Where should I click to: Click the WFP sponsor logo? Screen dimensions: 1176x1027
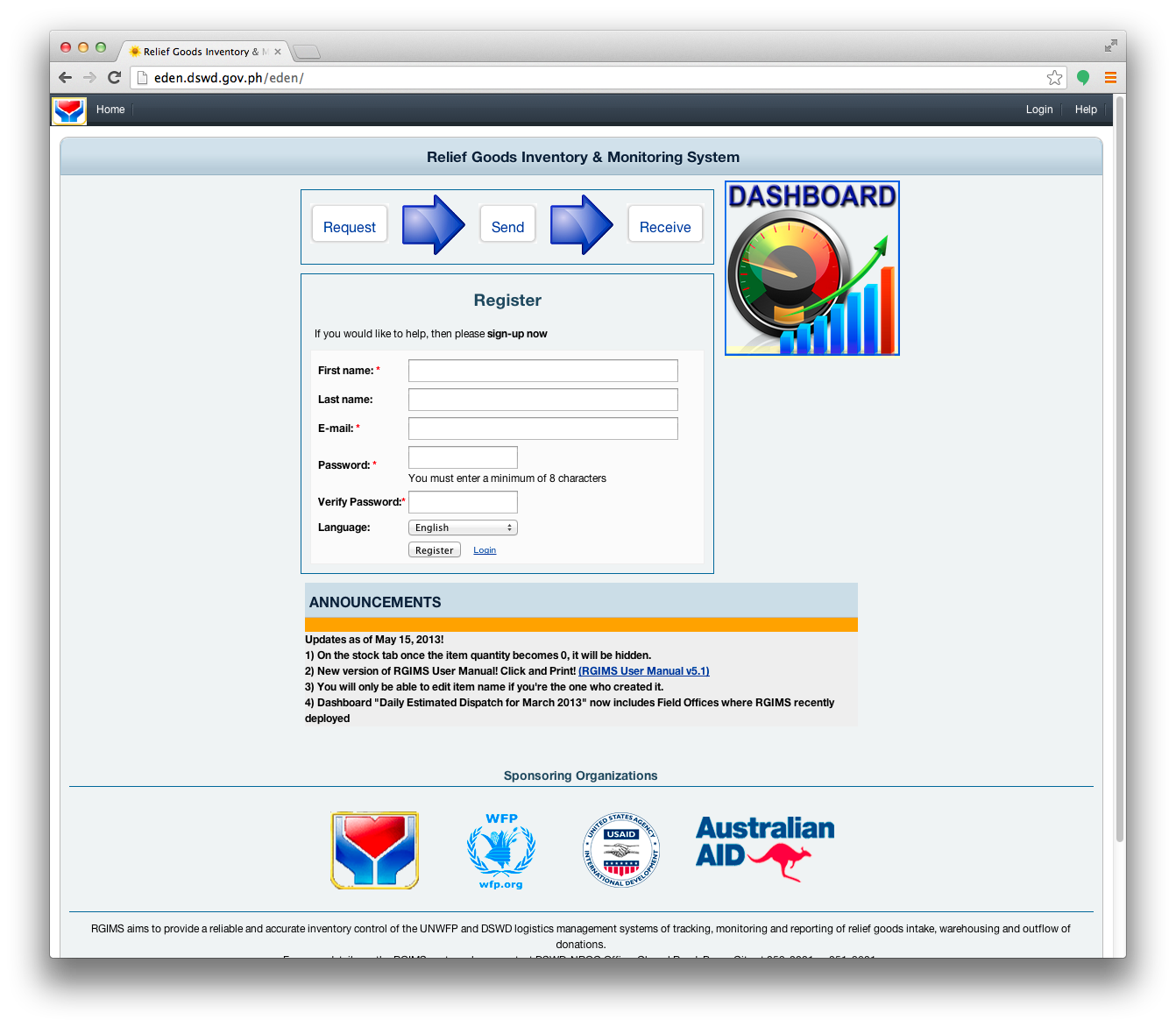(x=501, y=851)
